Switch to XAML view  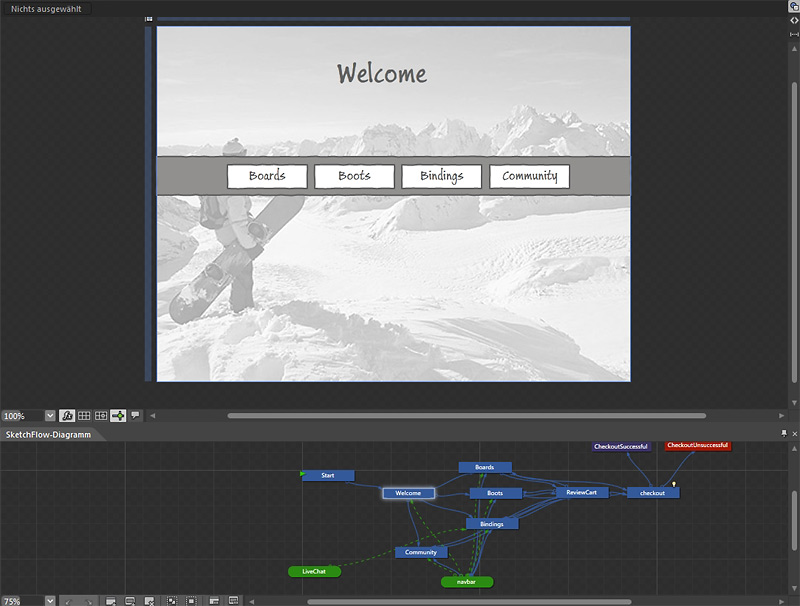(x=794, y=20)
